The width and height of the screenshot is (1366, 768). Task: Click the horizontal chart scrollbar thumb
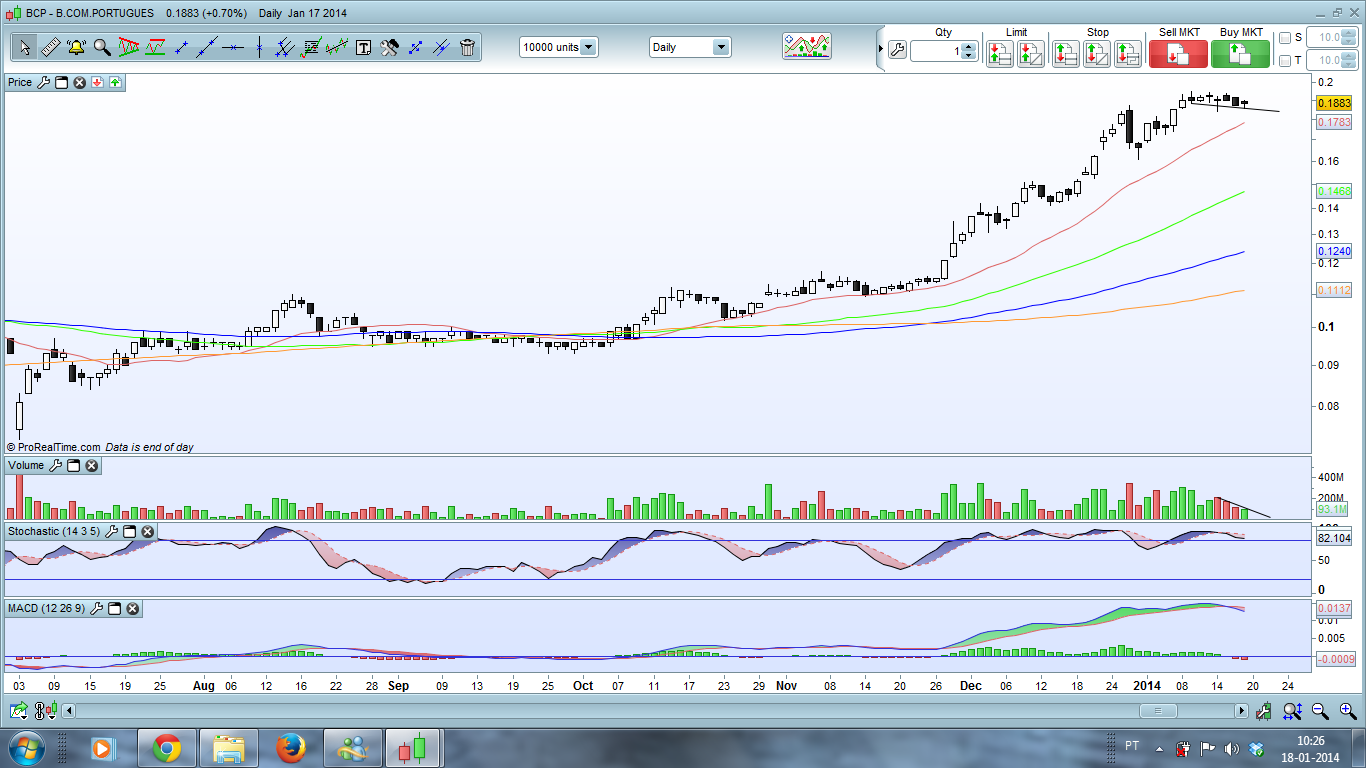pos(1158,711)
